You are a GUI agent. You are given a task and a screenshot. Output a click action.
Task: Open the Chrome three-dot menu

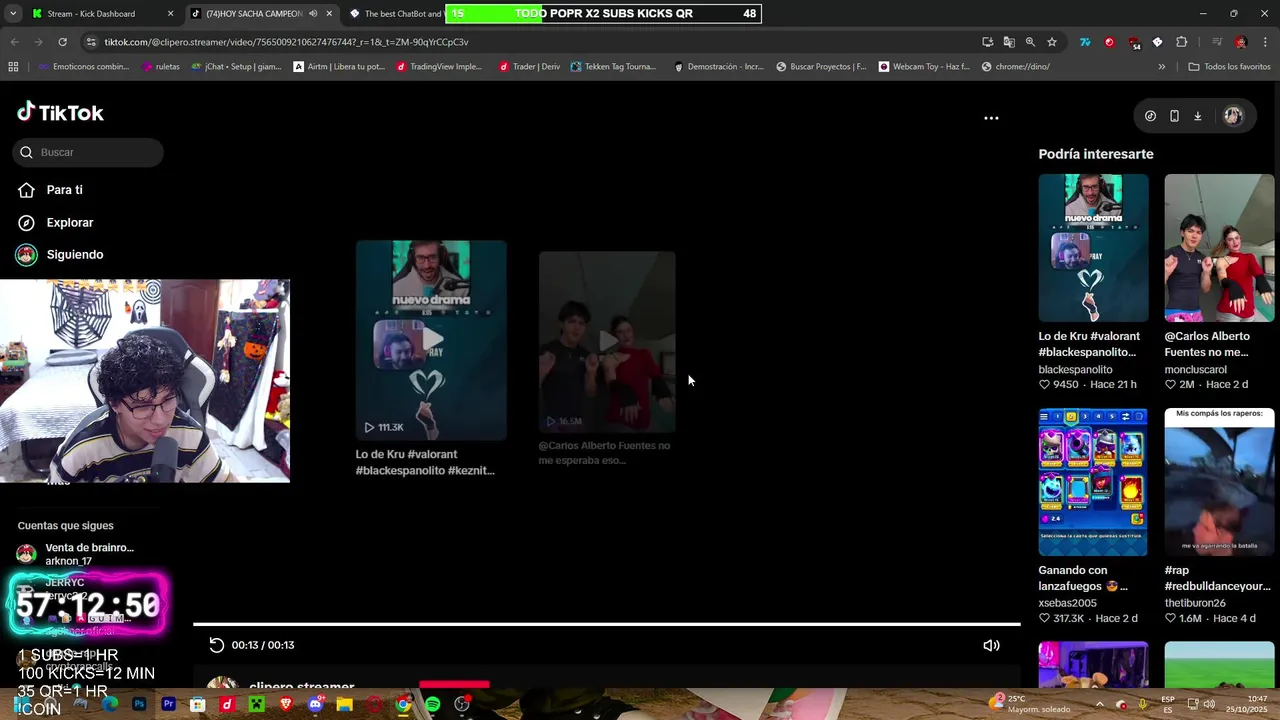(x=1265, y=42)
